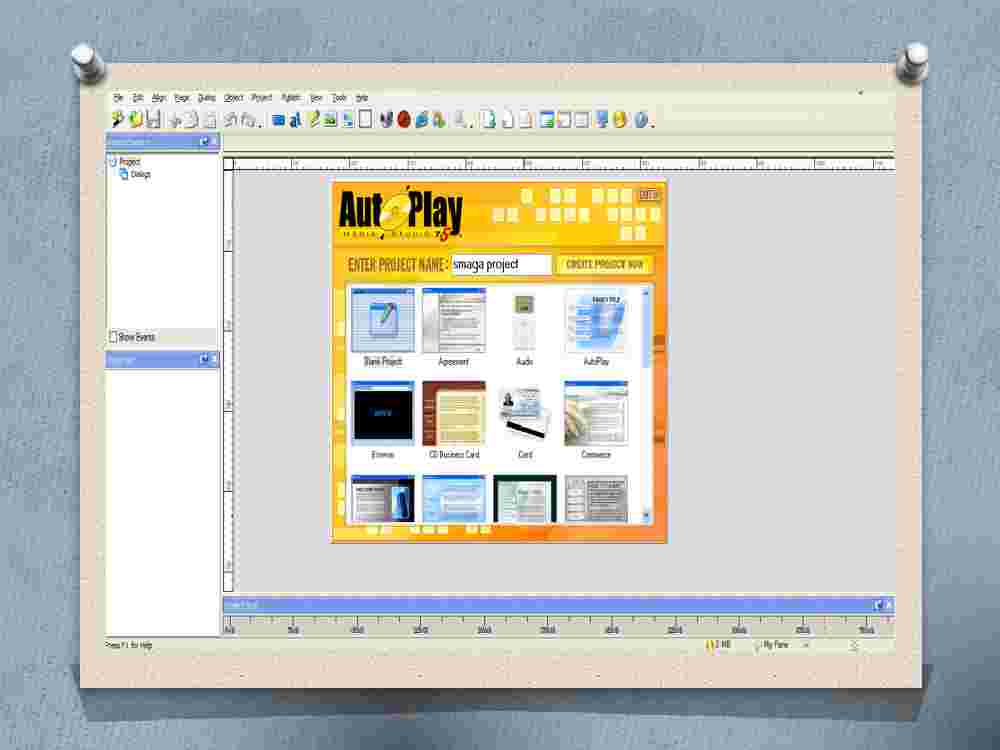Viewport: 1000px width, 750px height.
Task: Insert a new Image object from toolbar
Action: coord(330,120)
